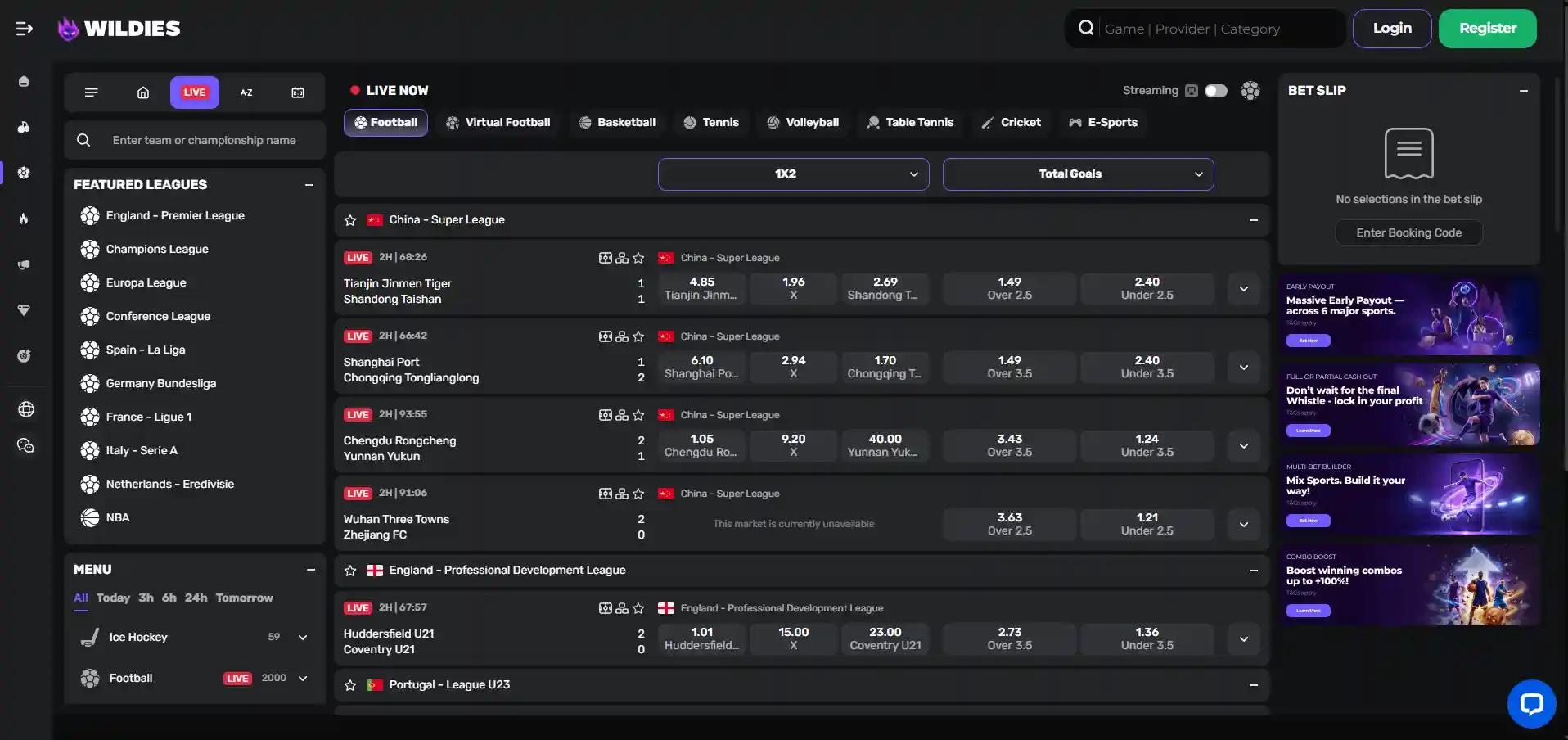
Task: Click the search magnifier in the top bar
Action: pos(1086,28)
